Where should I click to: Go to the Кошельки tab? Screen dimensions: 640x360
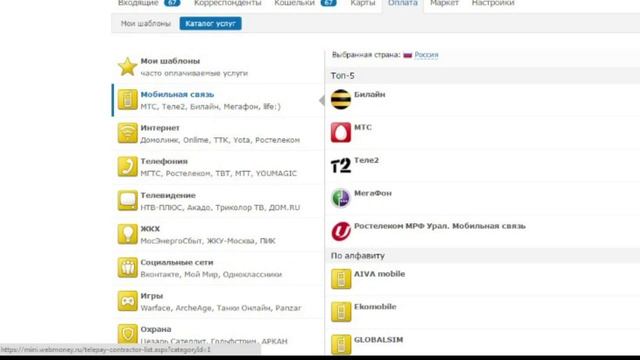click(294, 3)
